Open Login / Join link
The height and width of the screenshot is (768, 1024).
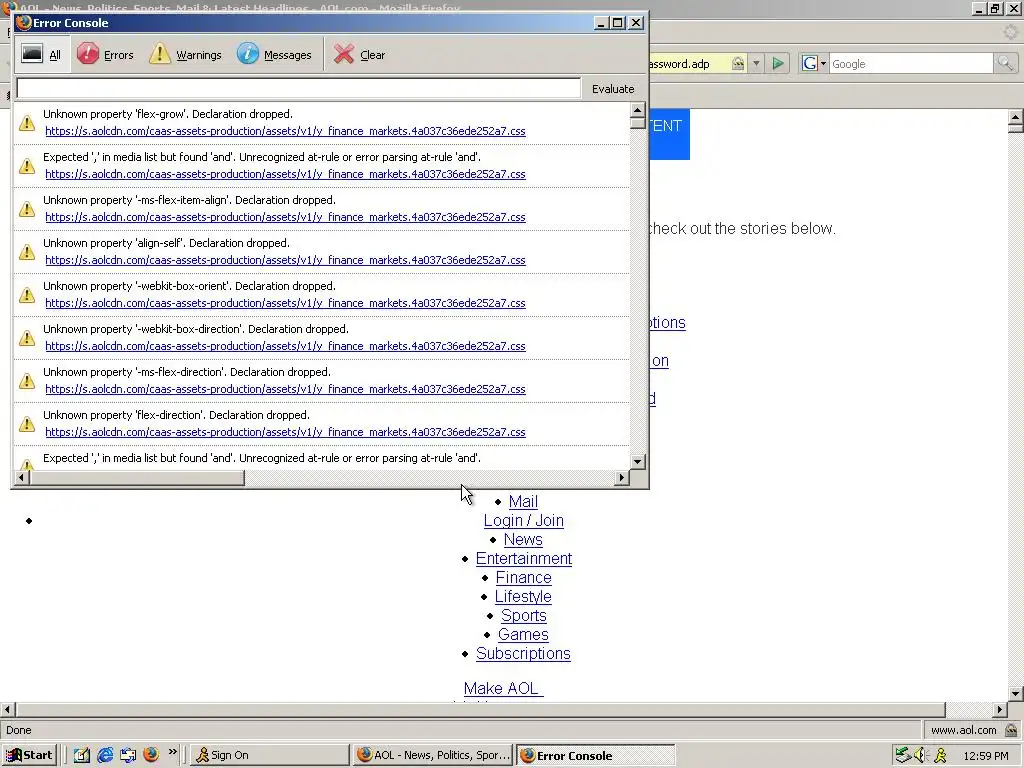tap(523, 520)
